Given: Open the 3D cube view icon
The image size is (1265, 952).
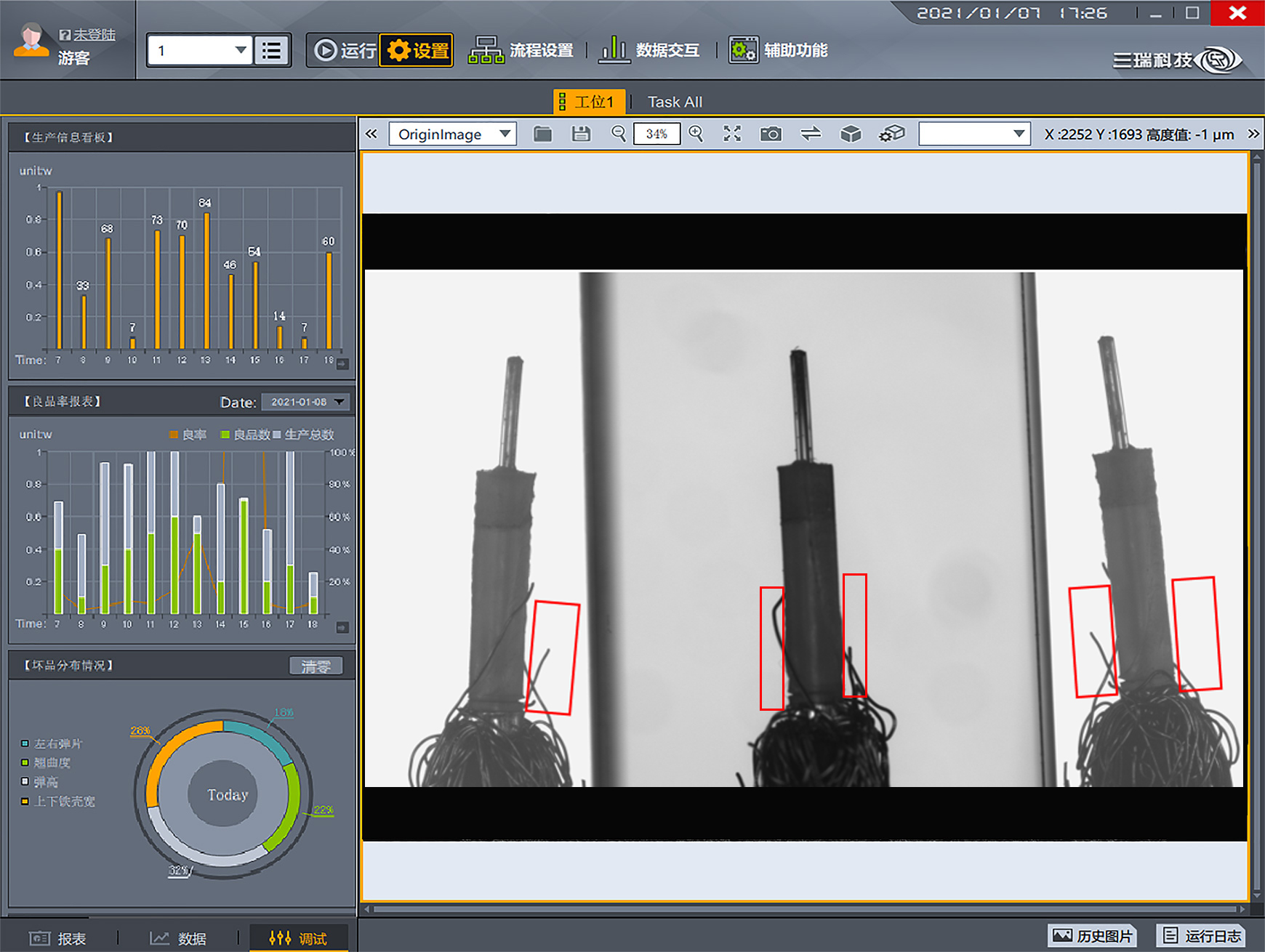Looking at the screenshot, I should (850, 134).
